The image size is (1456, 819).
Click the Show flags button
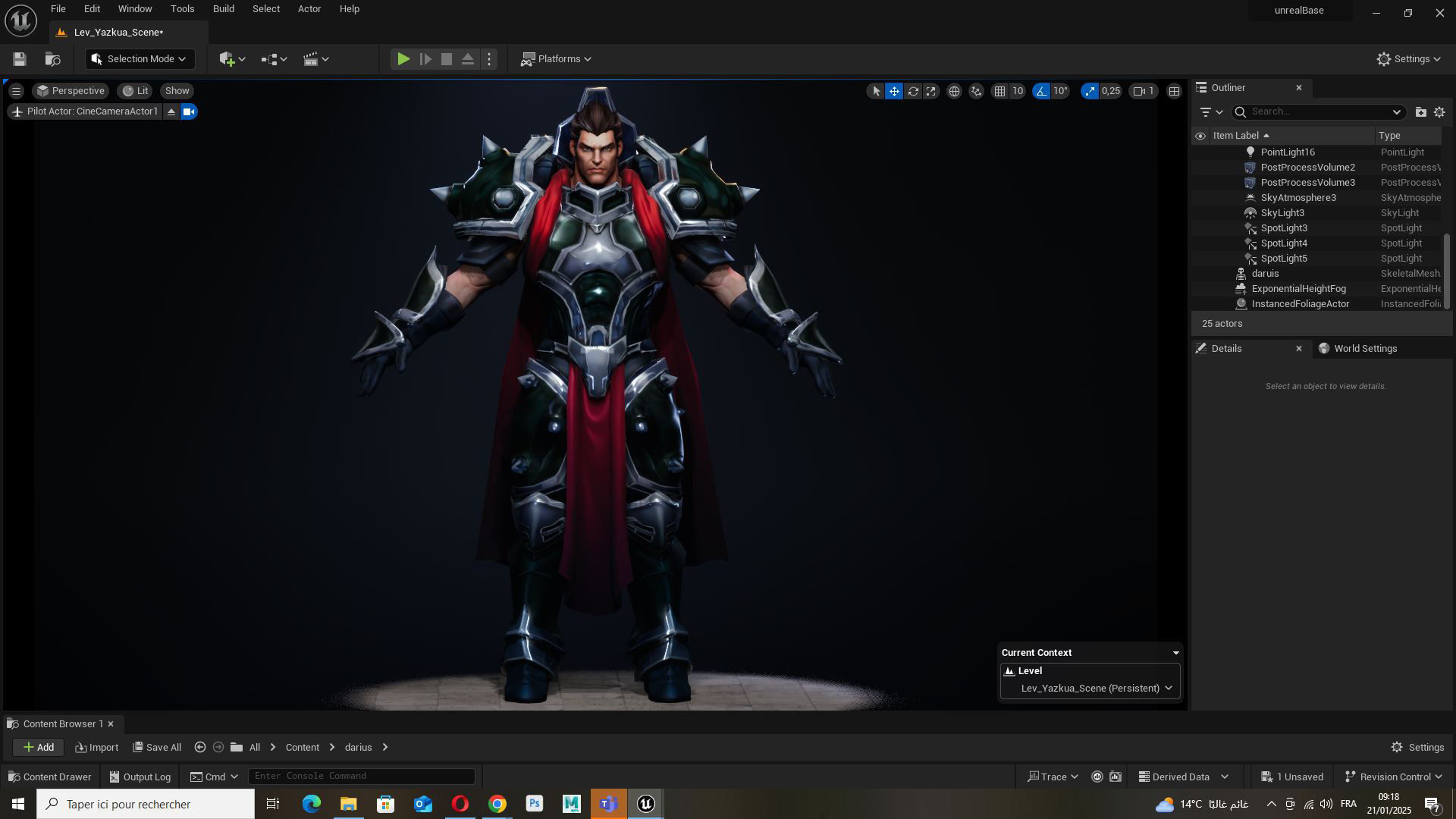click(177, 91)
